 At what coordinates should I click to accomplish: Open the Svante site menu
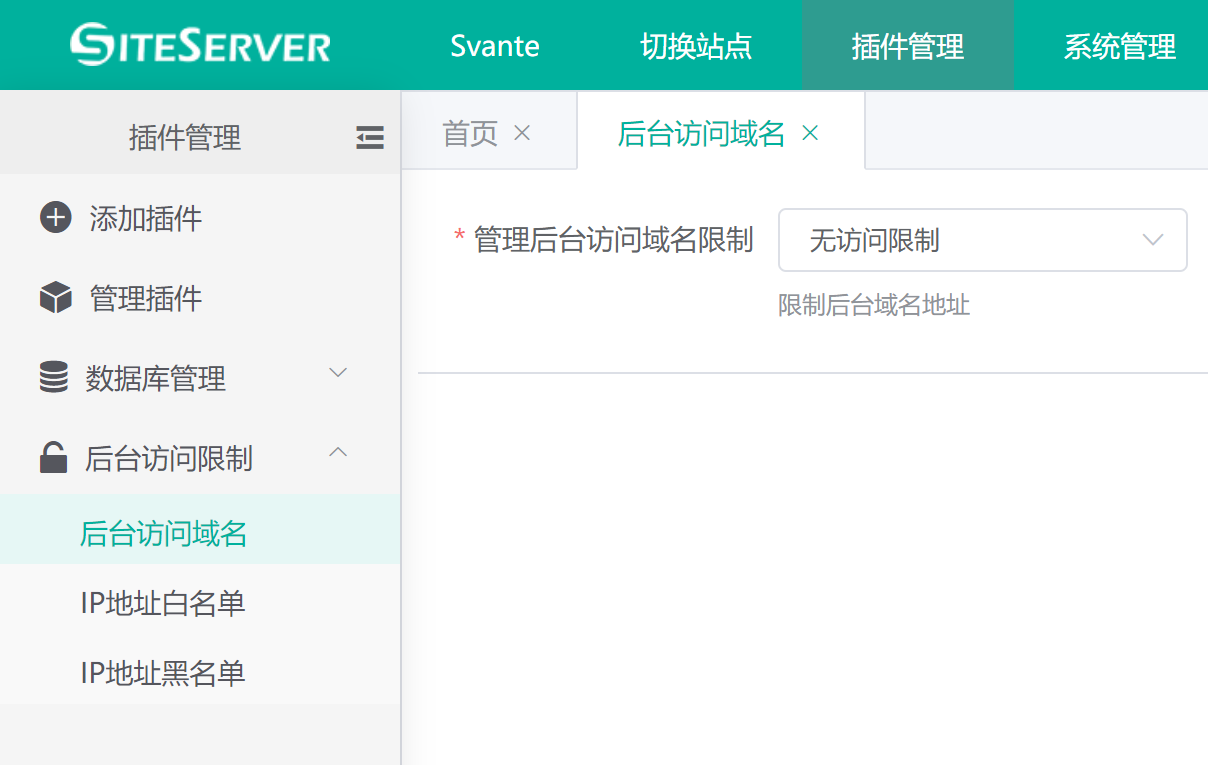click(x=495, y=46)
